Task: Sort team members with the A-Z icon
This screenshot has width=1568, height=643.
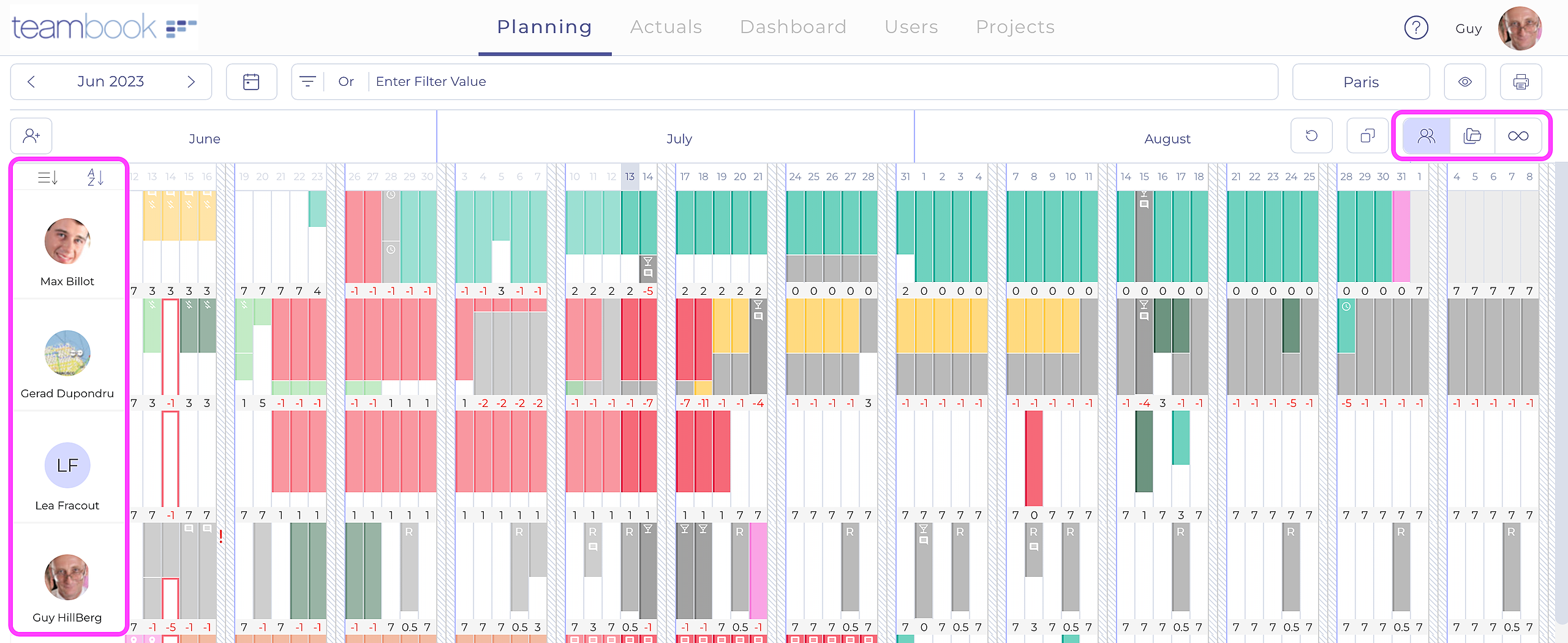Action: click(x=94, y=177)
